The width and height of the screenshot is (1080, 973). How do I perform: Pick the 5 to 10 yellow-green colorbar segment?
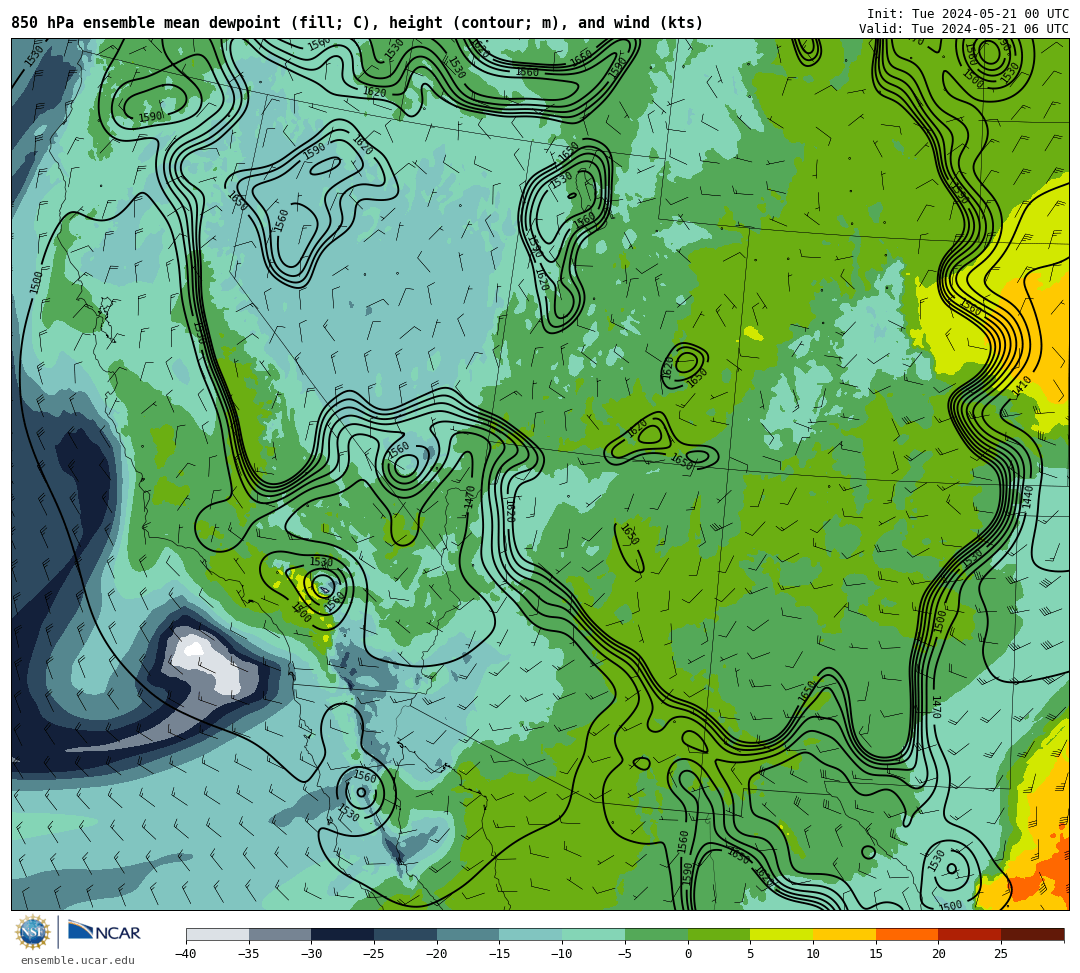coord(782,934)
